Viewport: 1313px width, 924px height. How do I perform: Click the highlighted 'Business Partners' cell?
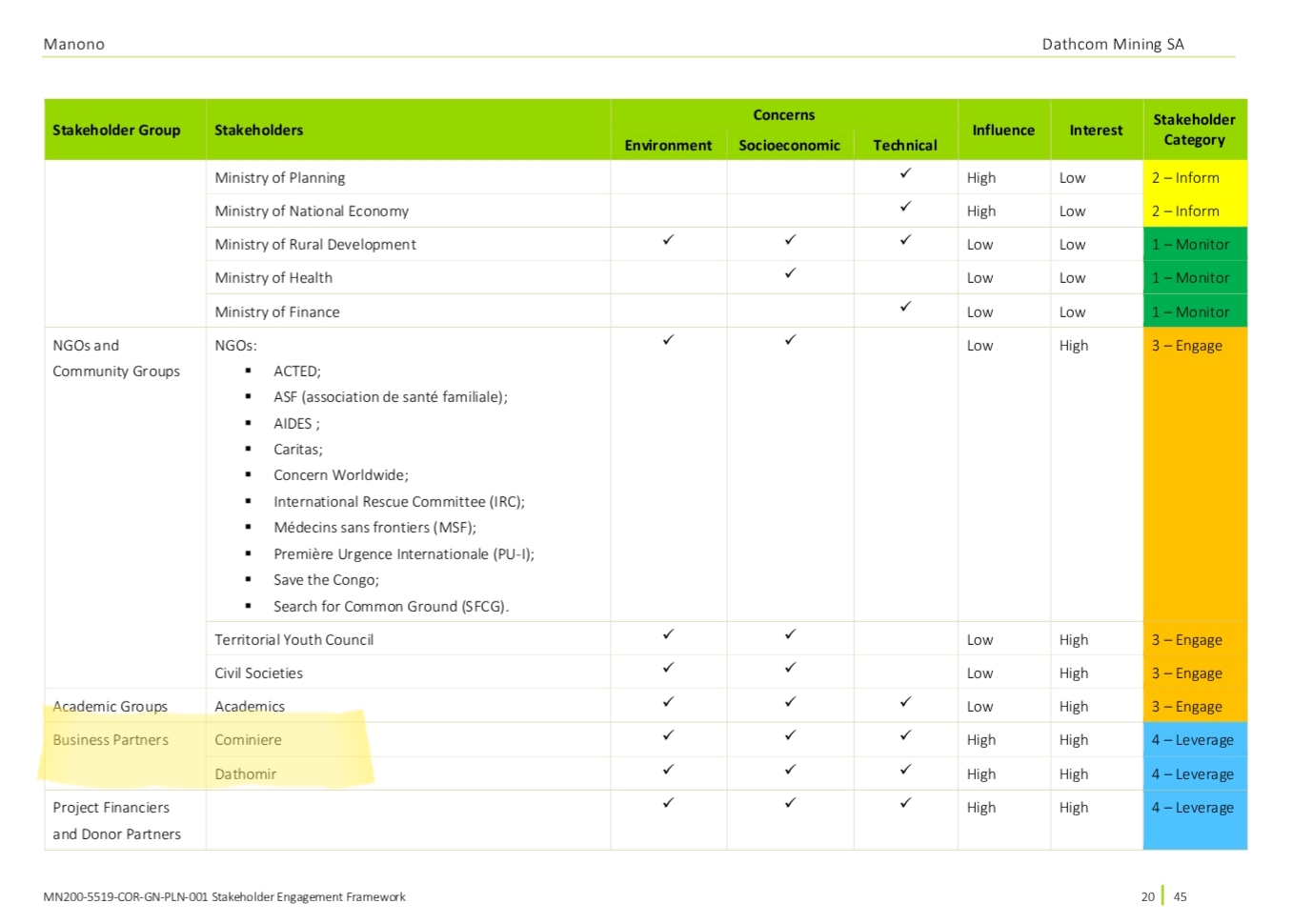[111, 740]
